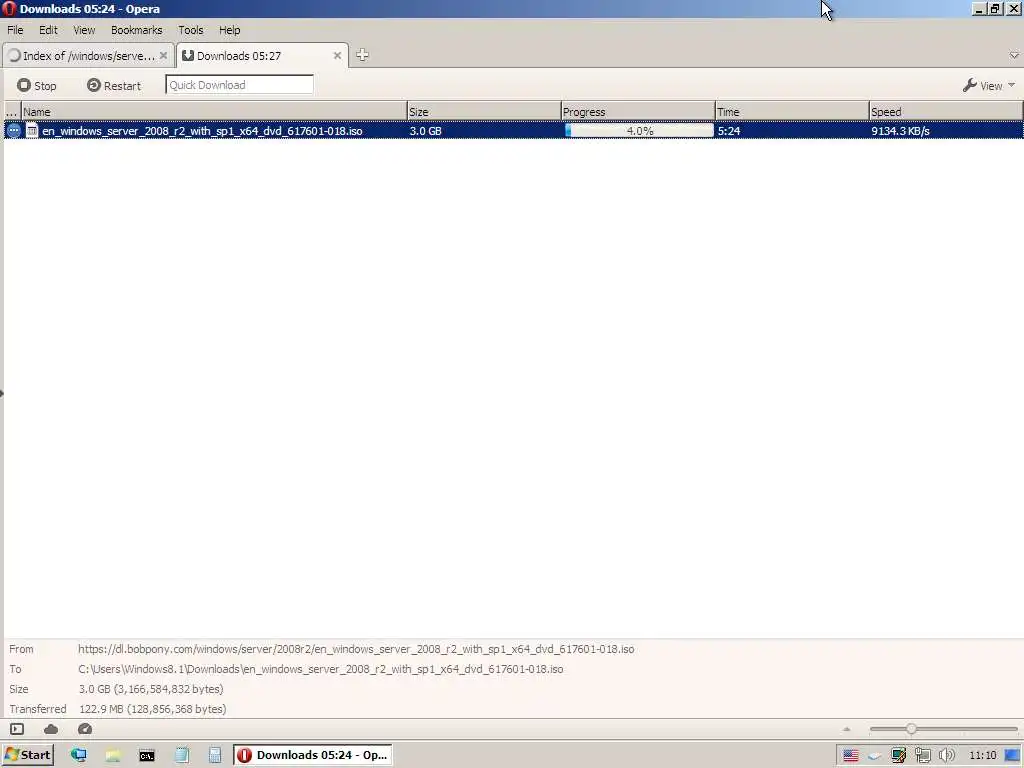
Task: Open the notepad icon in taskbar
Action: 182,756
